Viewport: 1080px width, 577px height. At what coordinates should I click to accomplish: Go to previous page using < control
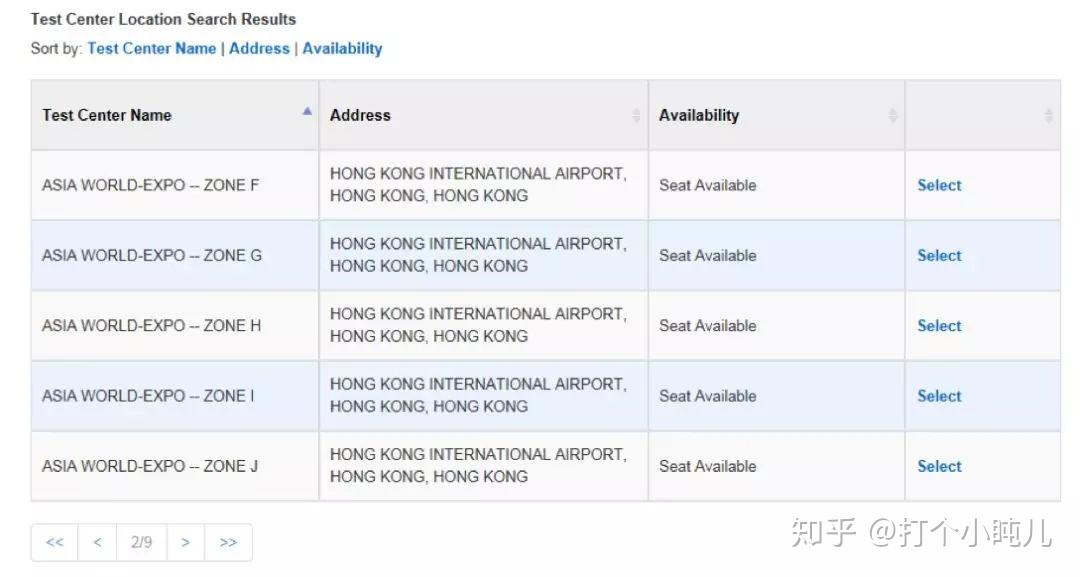click(97, 541)
